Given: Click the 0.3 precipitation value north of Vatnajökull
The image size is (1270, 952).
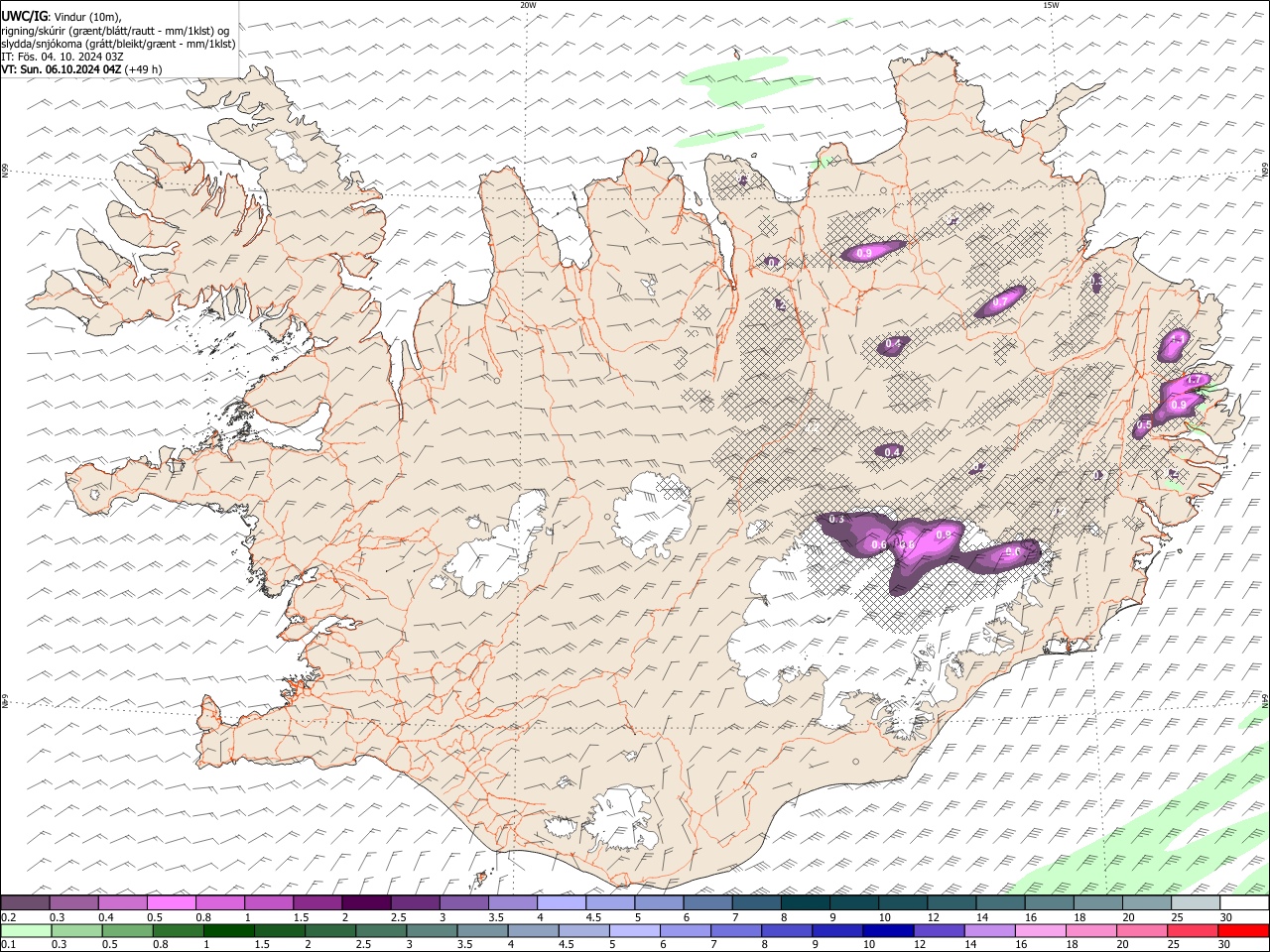Looking at the screenshot, I should (x=836, y=519).
